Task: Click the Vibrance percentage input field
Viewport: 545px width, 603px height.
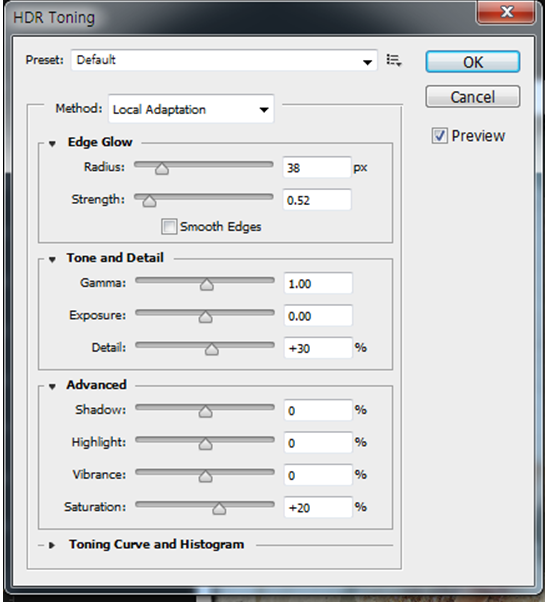Action: (318, 475)
